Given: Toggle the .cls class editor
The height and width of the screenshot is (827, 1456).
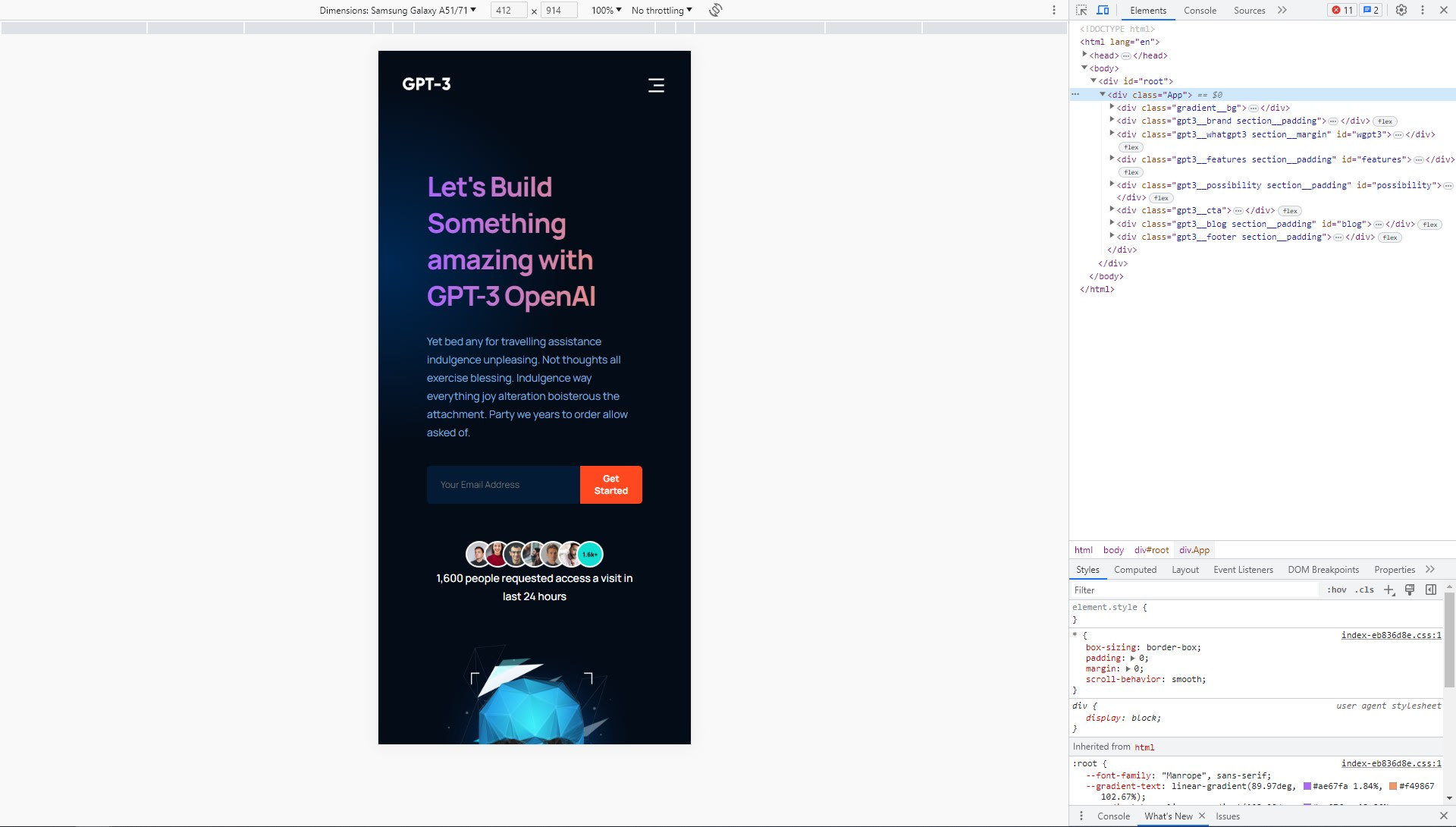Looking at the screenshot, I should click(x=1364, y=590).
